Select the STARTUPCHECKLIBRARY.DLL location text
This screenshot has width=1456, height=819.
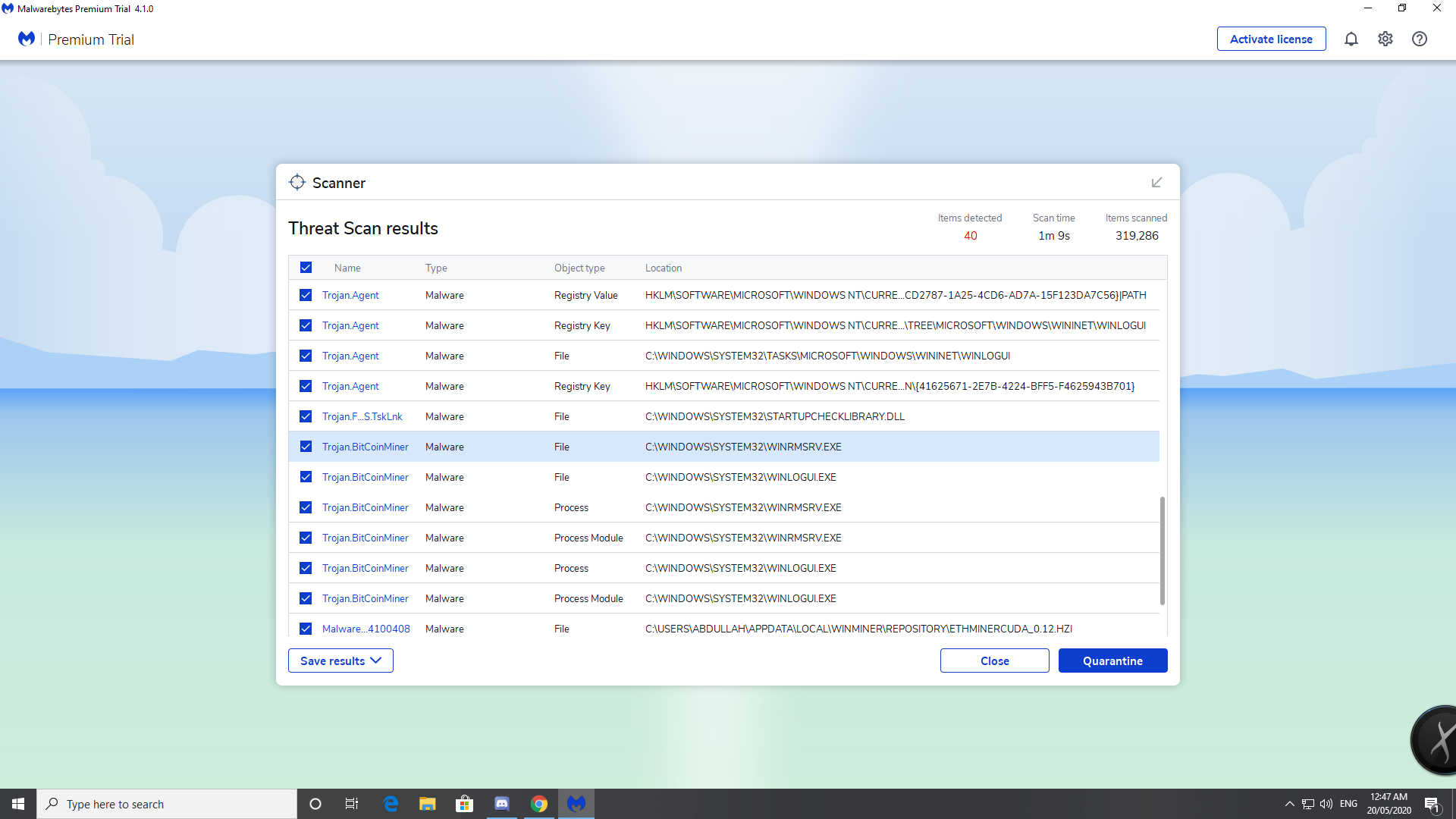(774, 416)
